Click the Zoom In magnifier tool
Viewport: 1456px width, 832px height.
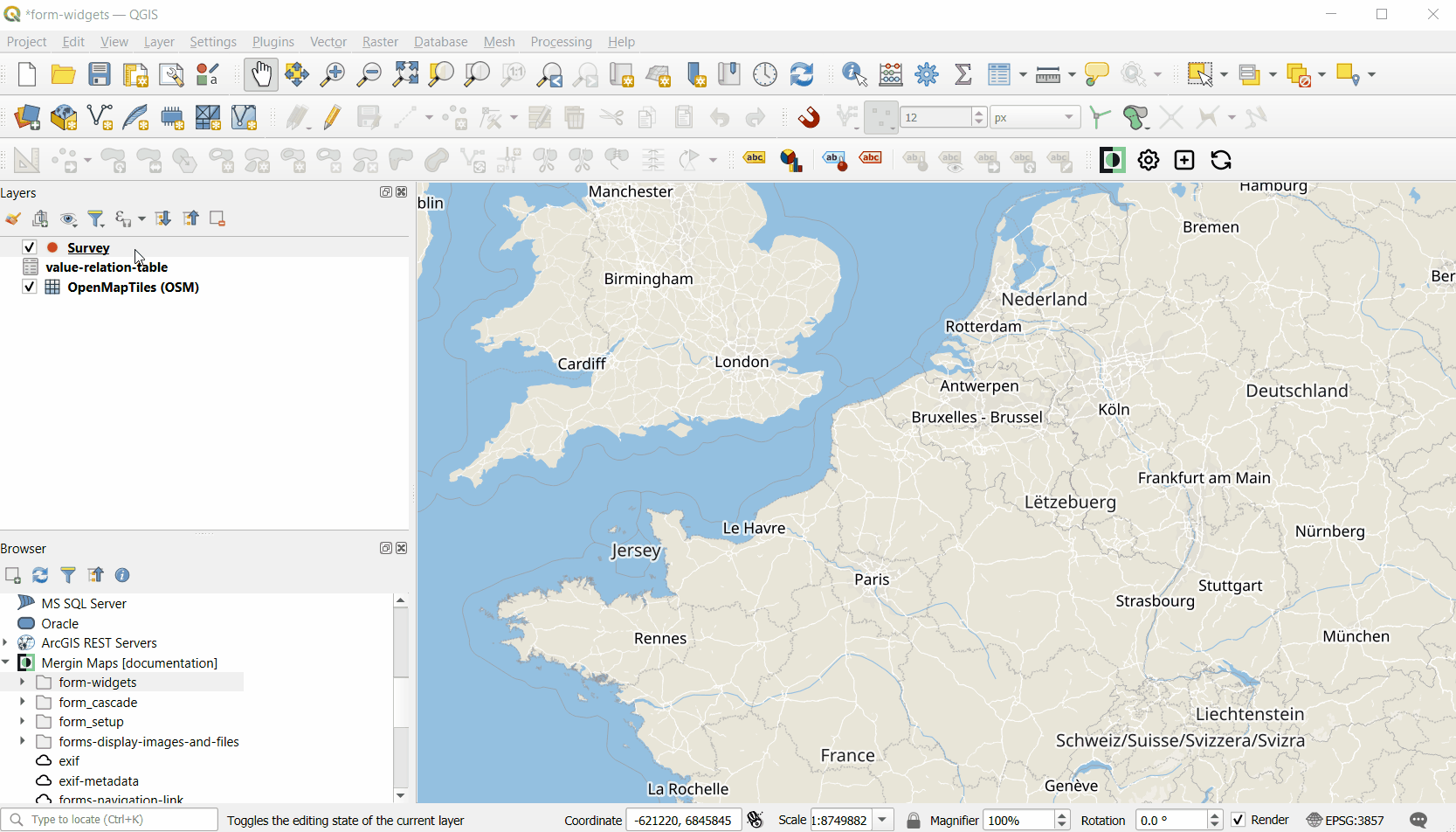[333, 75]
